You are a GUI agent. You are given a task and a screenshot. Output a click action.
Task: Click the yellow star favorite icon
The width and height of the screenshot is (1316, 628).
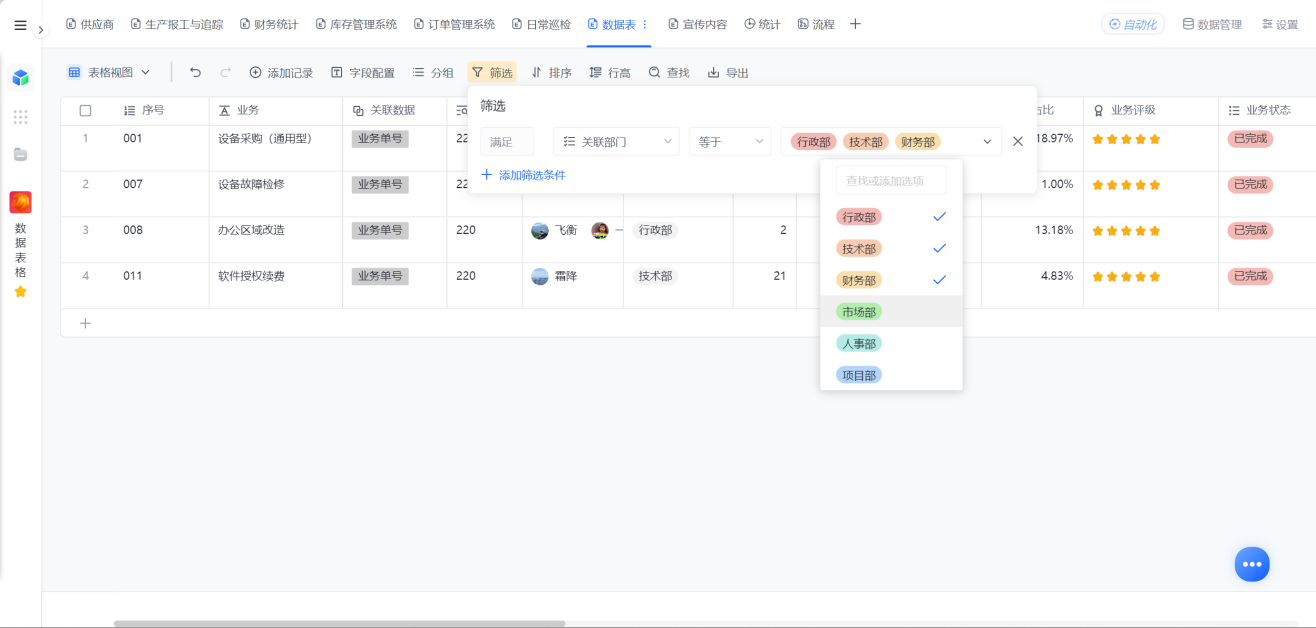click(x=20, y=291)
